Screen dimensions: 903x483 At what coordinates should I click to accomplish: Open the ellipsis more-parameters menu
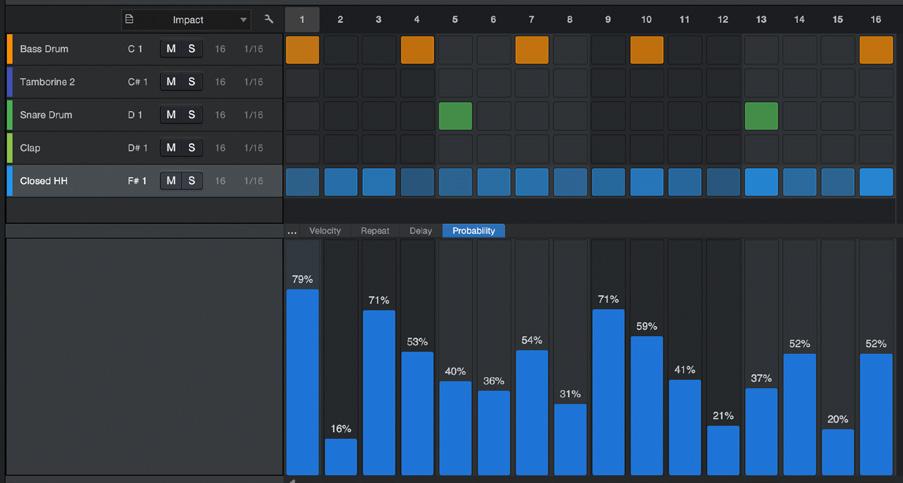pyautogui.click(x=292, y=231)
